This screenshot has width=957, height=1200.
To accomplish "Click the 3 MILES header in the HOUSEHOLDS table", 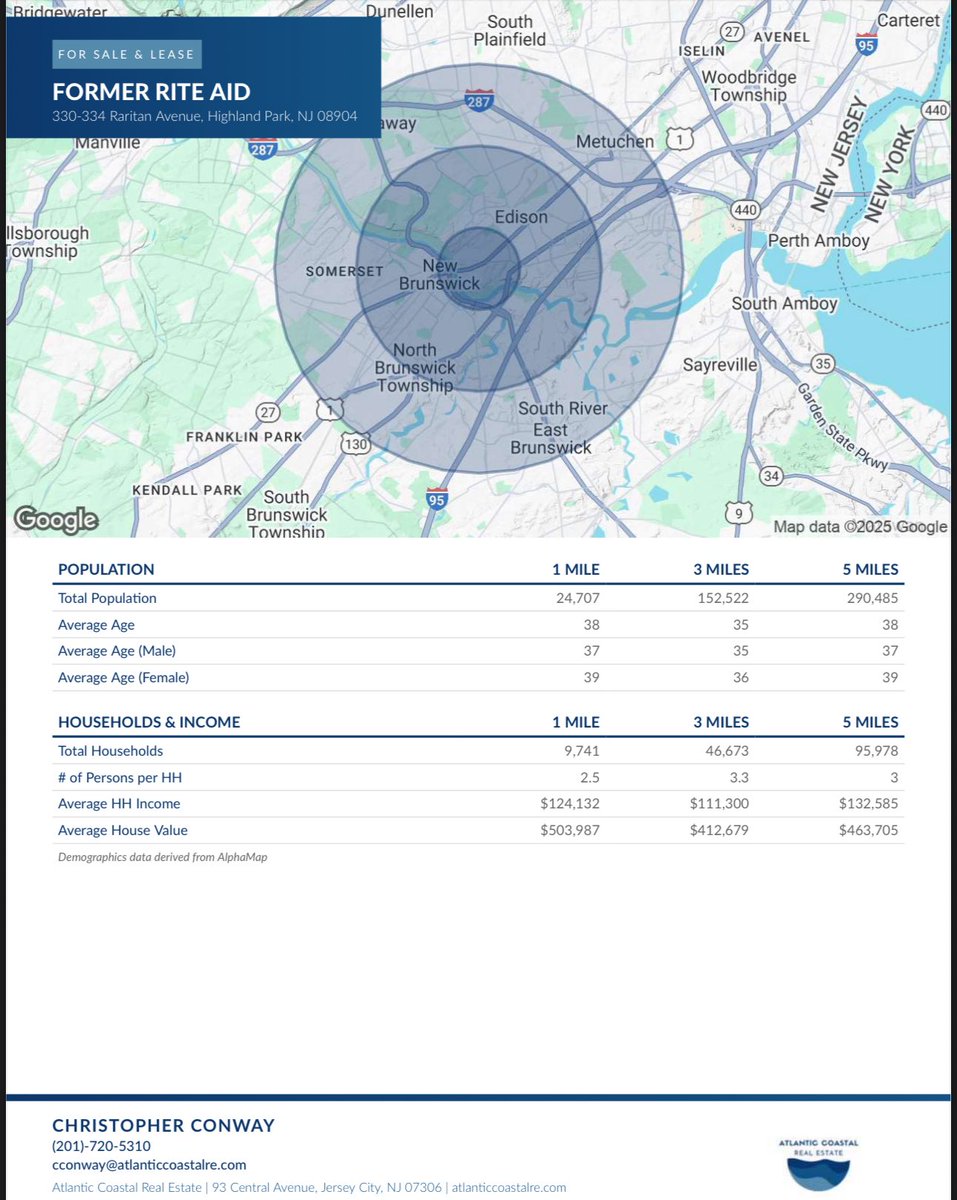I will click(719, 722).
